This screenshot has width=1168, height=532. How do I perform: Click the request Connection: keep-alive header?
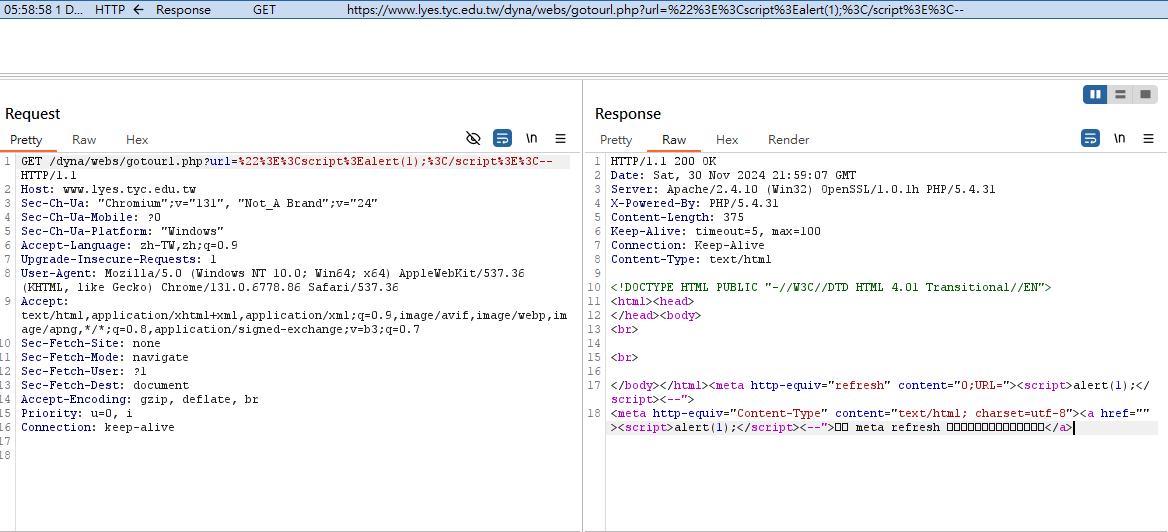[x=98, y=428]
